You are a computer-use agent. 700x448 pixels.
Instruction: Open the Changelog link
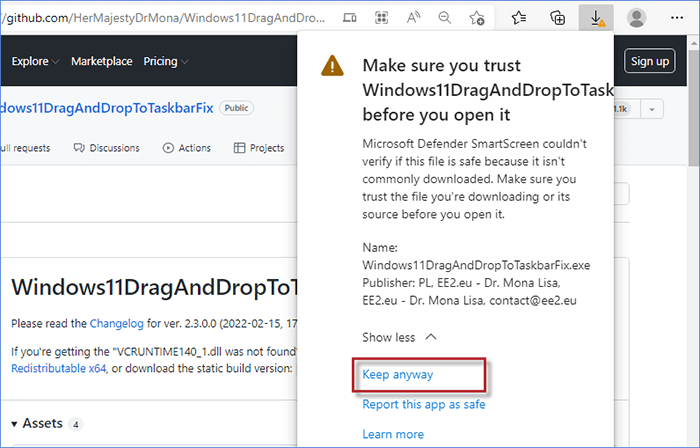117,324
